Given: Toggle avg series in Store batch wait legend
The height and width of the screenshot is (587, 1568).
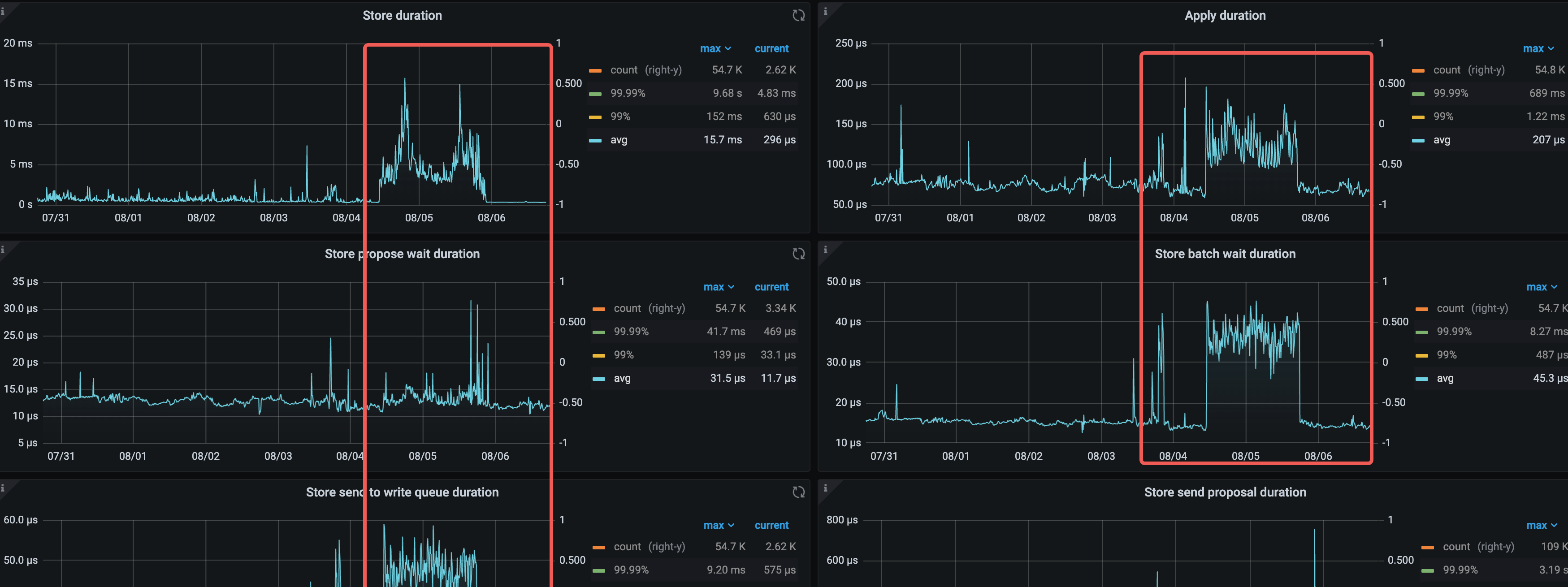Looking at the screenshot, I should coord(1445,378).
